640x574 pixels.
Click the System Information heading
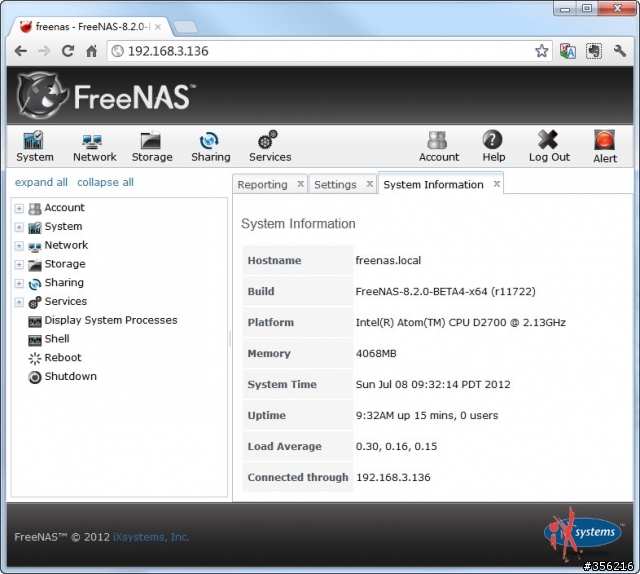coord(298,224)
